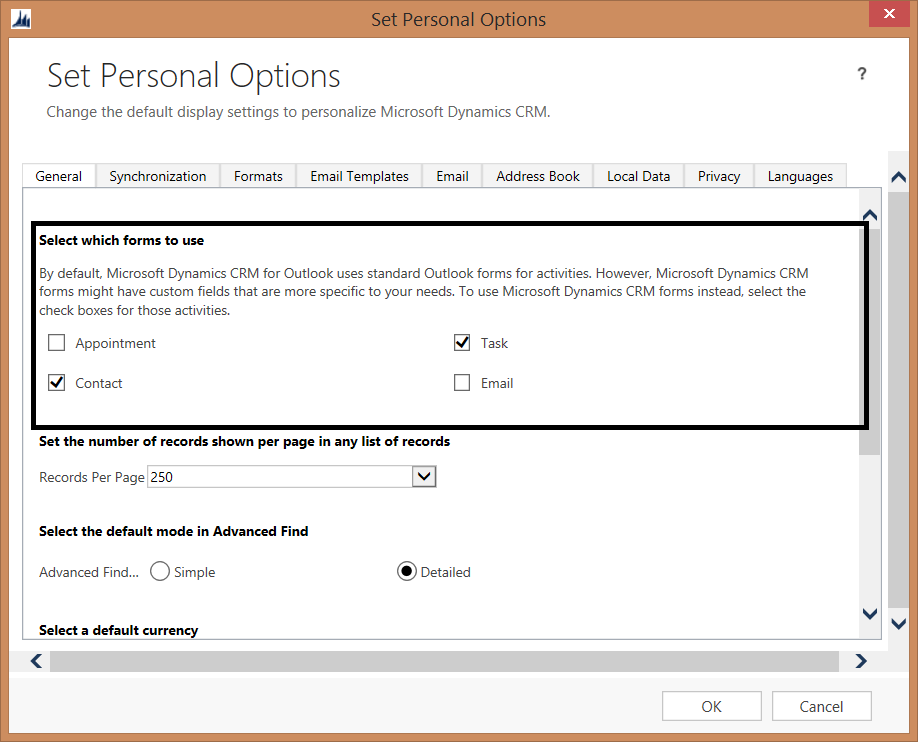Uncheck the Task checkbox
918x742 pixels.
pos(461,342)
